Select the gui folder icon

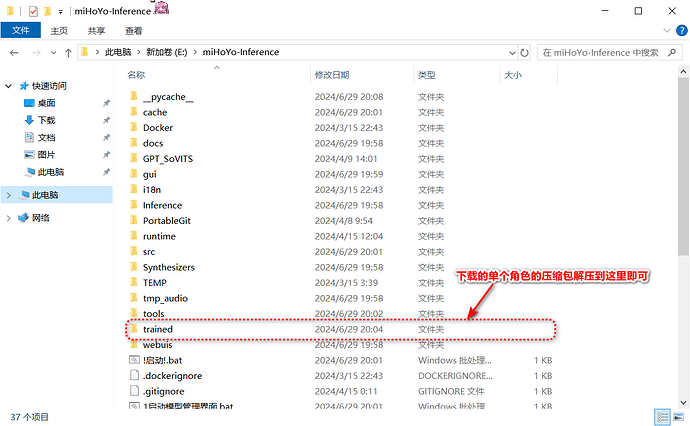click(134, 173)
